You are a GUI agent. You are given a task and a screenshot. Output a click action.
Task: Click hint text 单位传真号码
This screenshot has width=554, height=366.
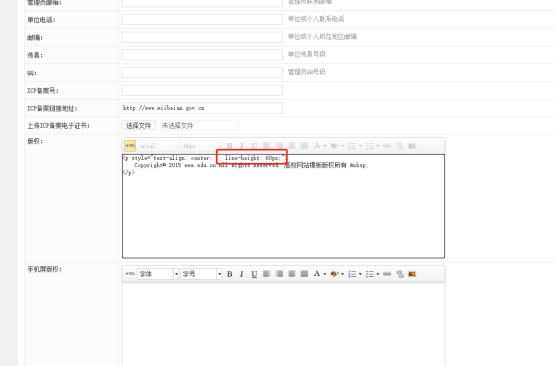pyautogui.click(x=306, y=54)
